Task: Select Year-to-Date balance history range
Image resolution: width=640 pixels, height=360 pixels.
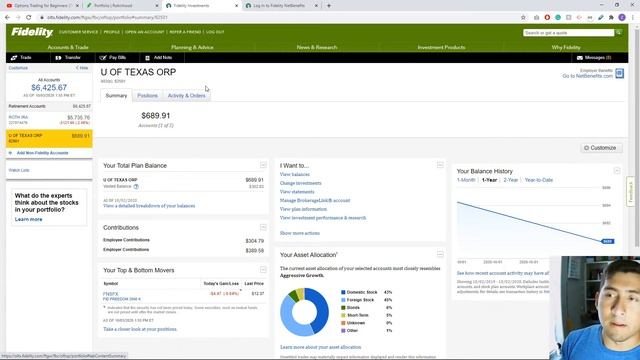Action: tap(539, 180)
